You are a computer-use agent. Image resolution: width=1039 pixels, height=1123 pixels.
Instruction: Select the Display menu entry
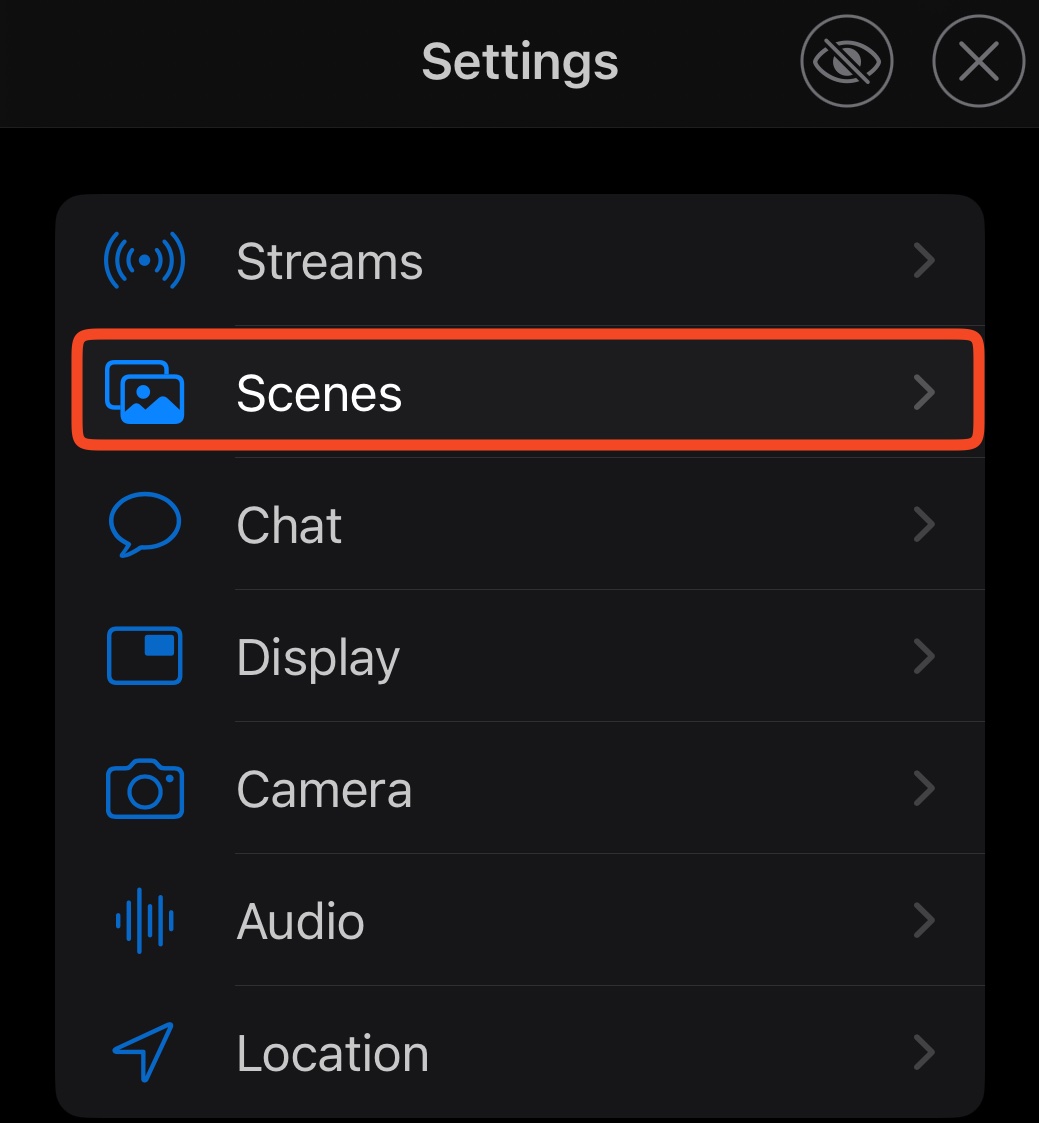coord(520,656)
